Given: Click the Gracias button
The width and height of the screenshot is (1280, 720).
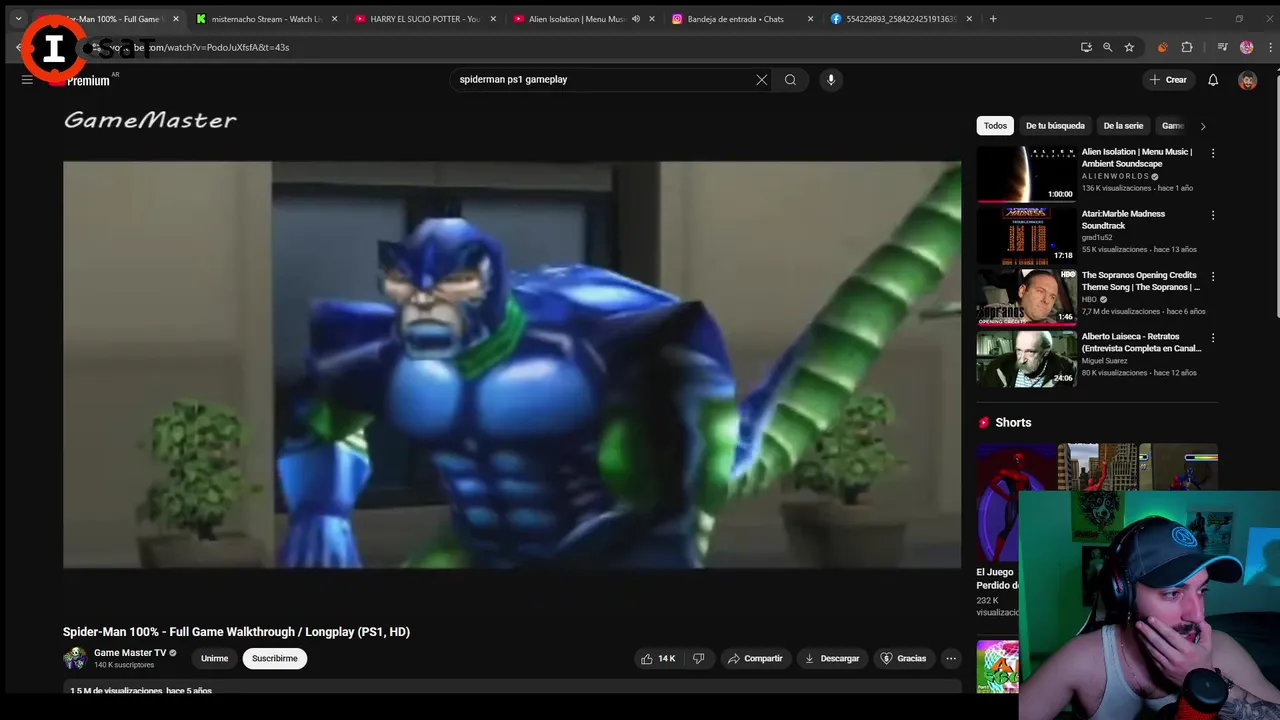Looking at the screenshot, I should (x=903, y=658).
